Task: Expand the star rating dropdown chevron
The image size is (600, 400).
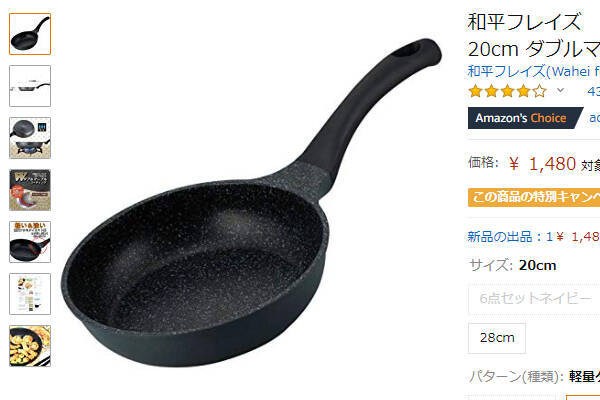Action: (560, 91)
